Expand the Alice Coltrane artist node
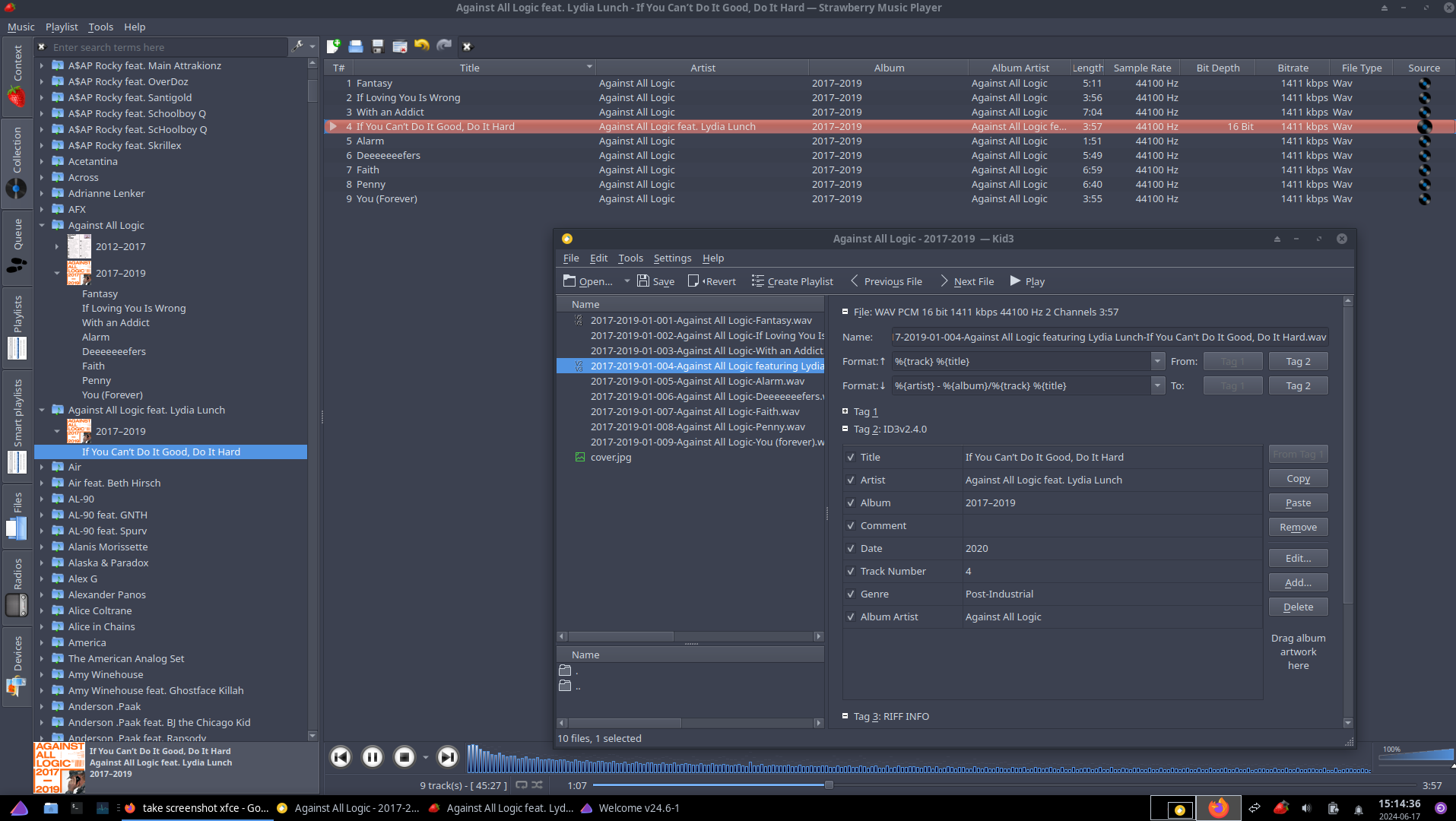Image resolution: width=1456 pixels, height=821 pixels. pos(42,610)
